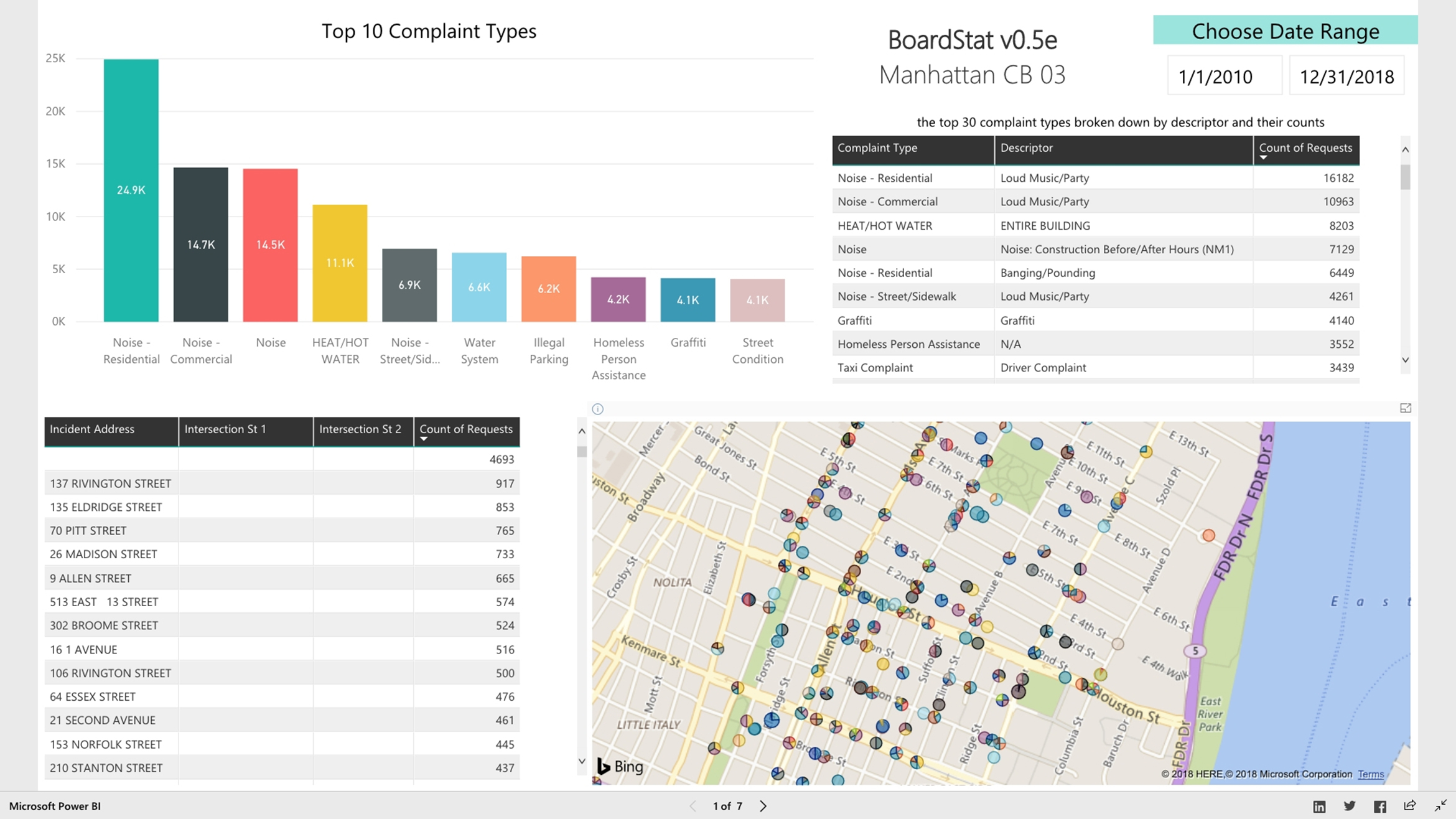Screen dimensions: 1456x819
Task: Select Banging/Pounding descriptor row
Action: point(1096,273)
